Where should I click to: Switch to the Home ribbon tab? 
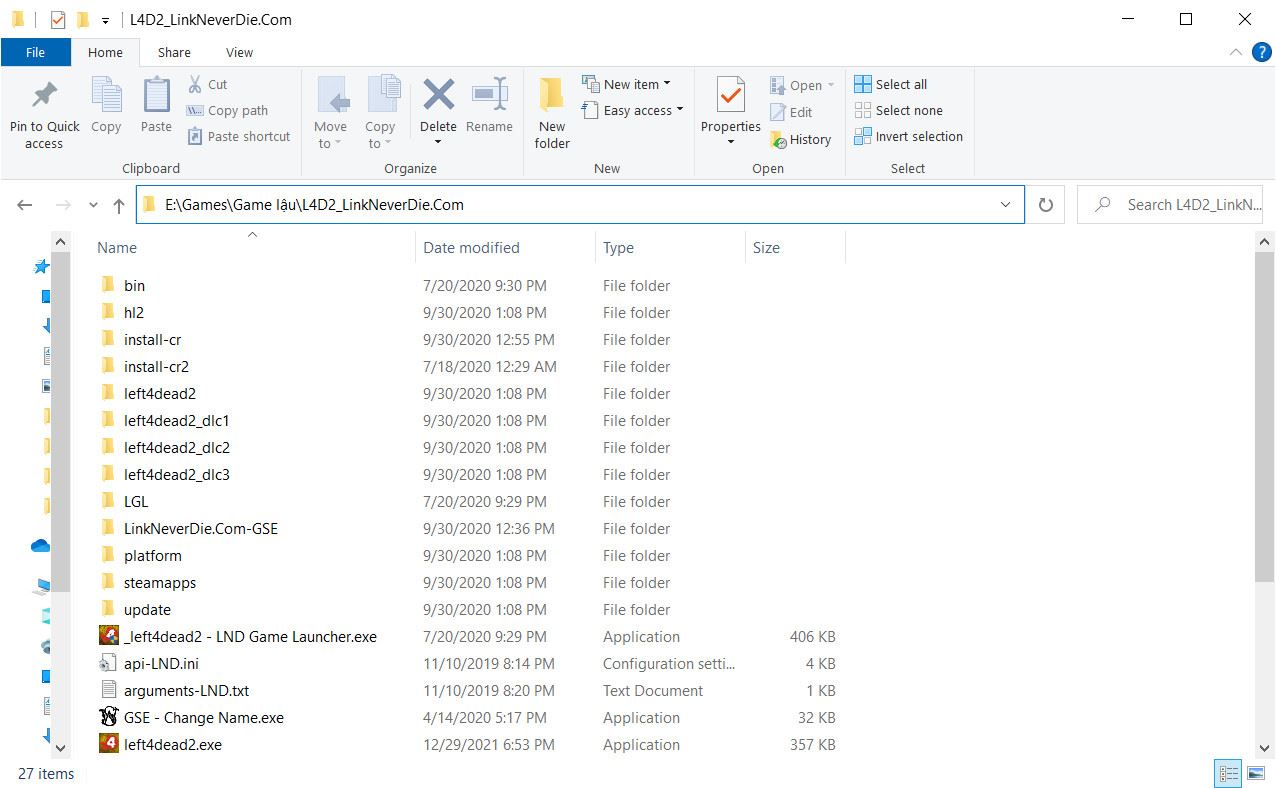[105, 52]
